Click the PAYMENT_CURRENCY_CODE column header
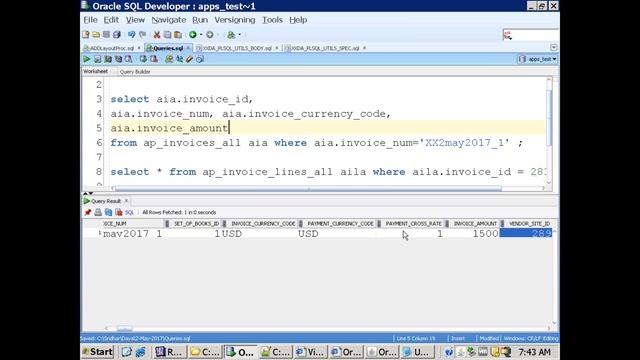This screenshot has height=360, width=640. point(340,224)
